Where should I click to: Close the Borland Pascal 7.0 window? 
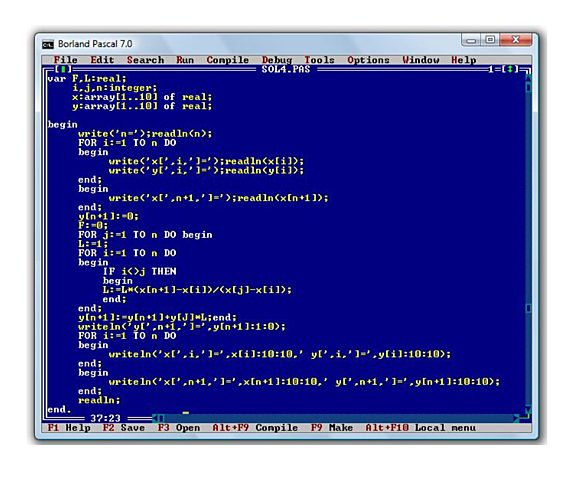pos(516,39)
